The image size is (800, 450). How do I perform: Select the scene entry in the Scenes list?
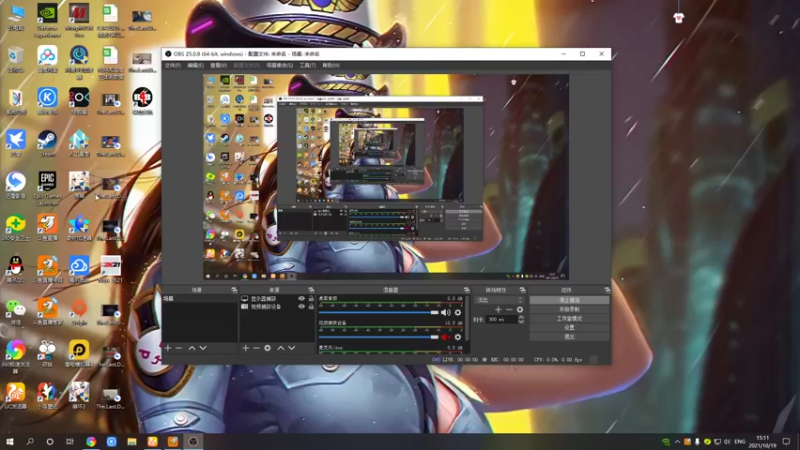(200, 298)
